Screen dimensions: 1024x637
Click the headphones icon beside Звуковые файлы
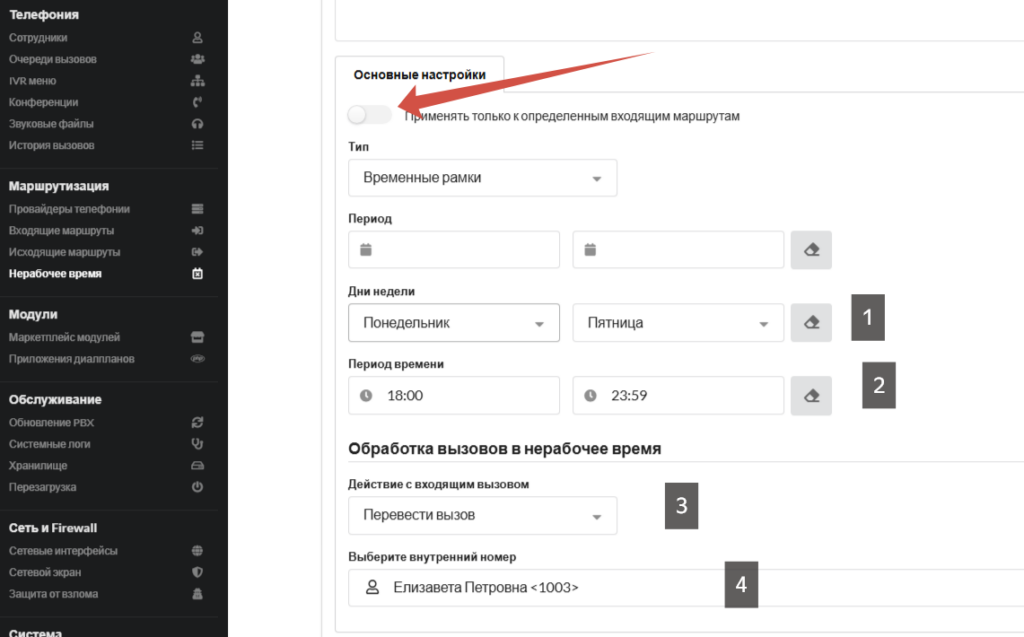click(197, 124)
